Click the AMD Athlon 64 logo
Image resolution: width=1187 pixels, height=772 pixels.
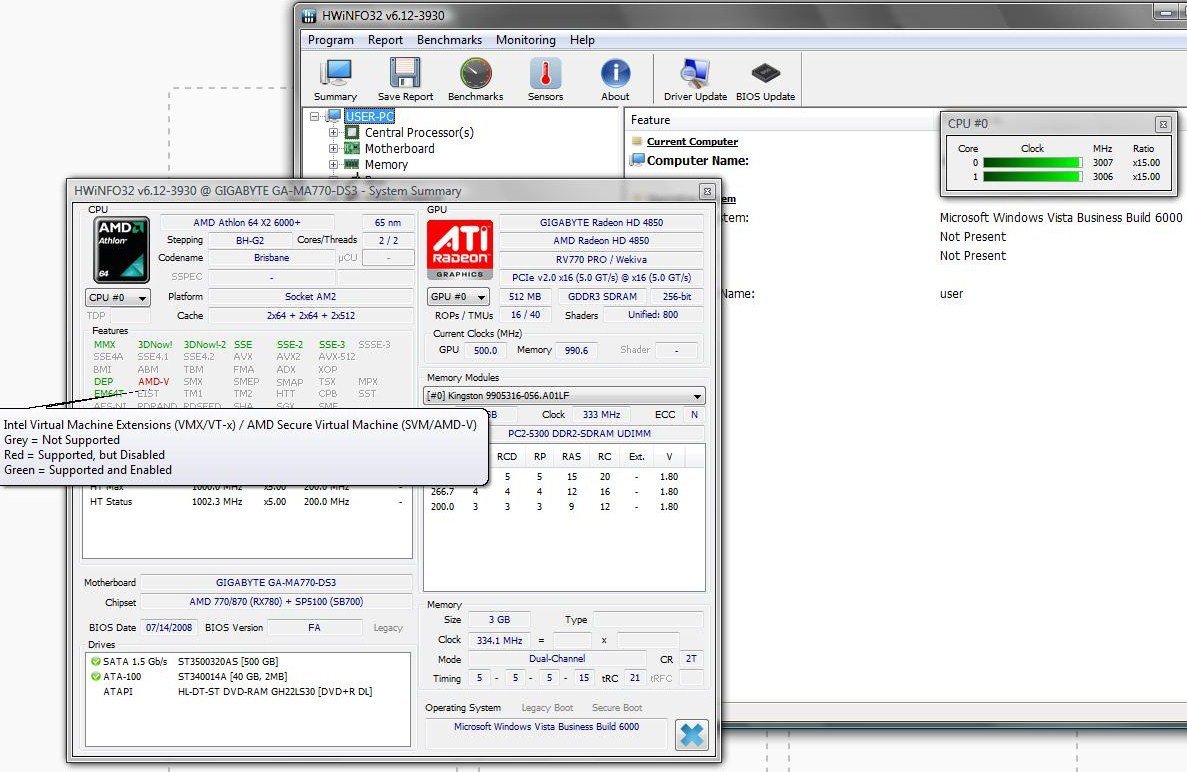pos(121,250)
